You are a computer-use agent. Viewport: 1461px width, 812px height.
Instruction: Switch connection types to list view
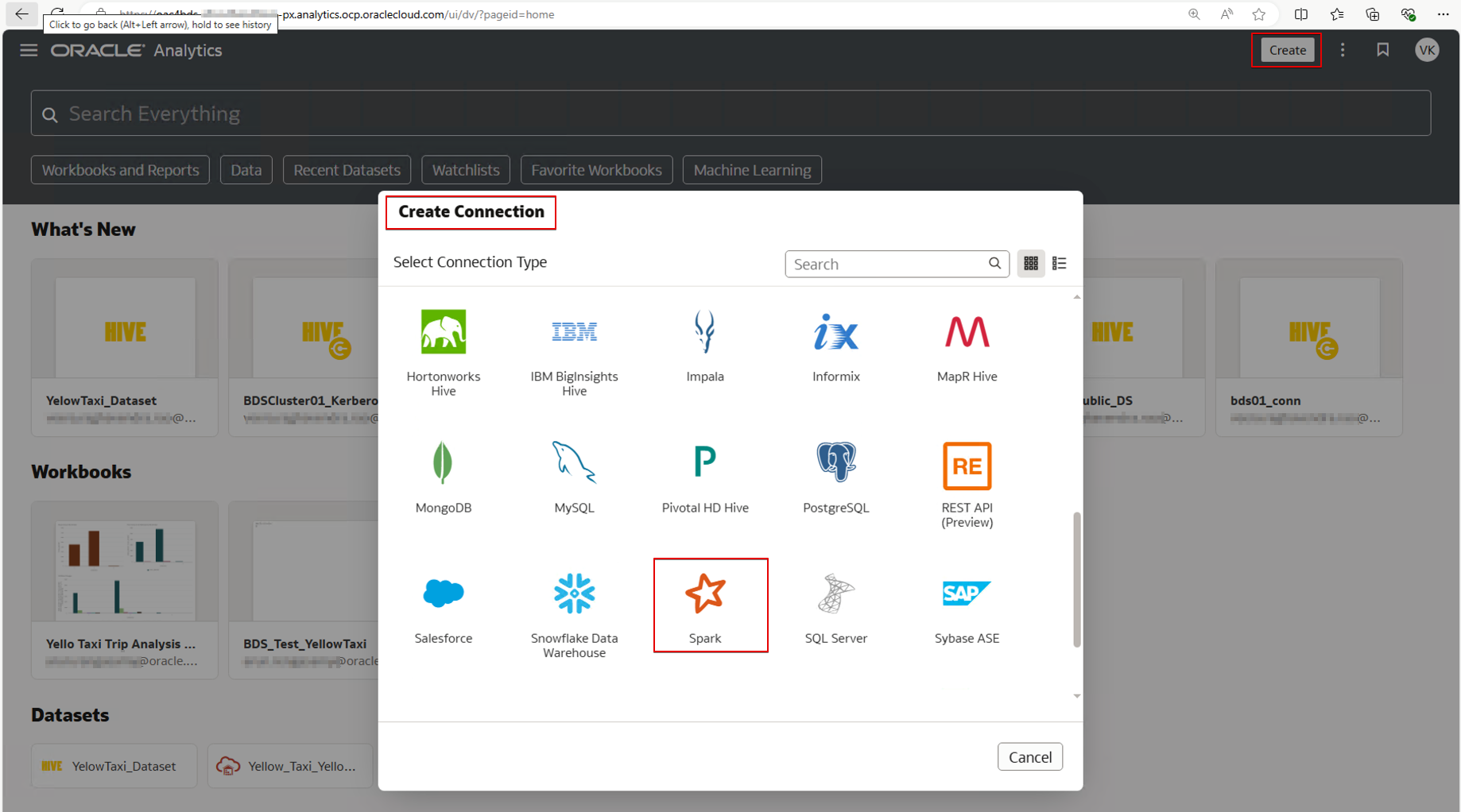tap(1059, 264)
